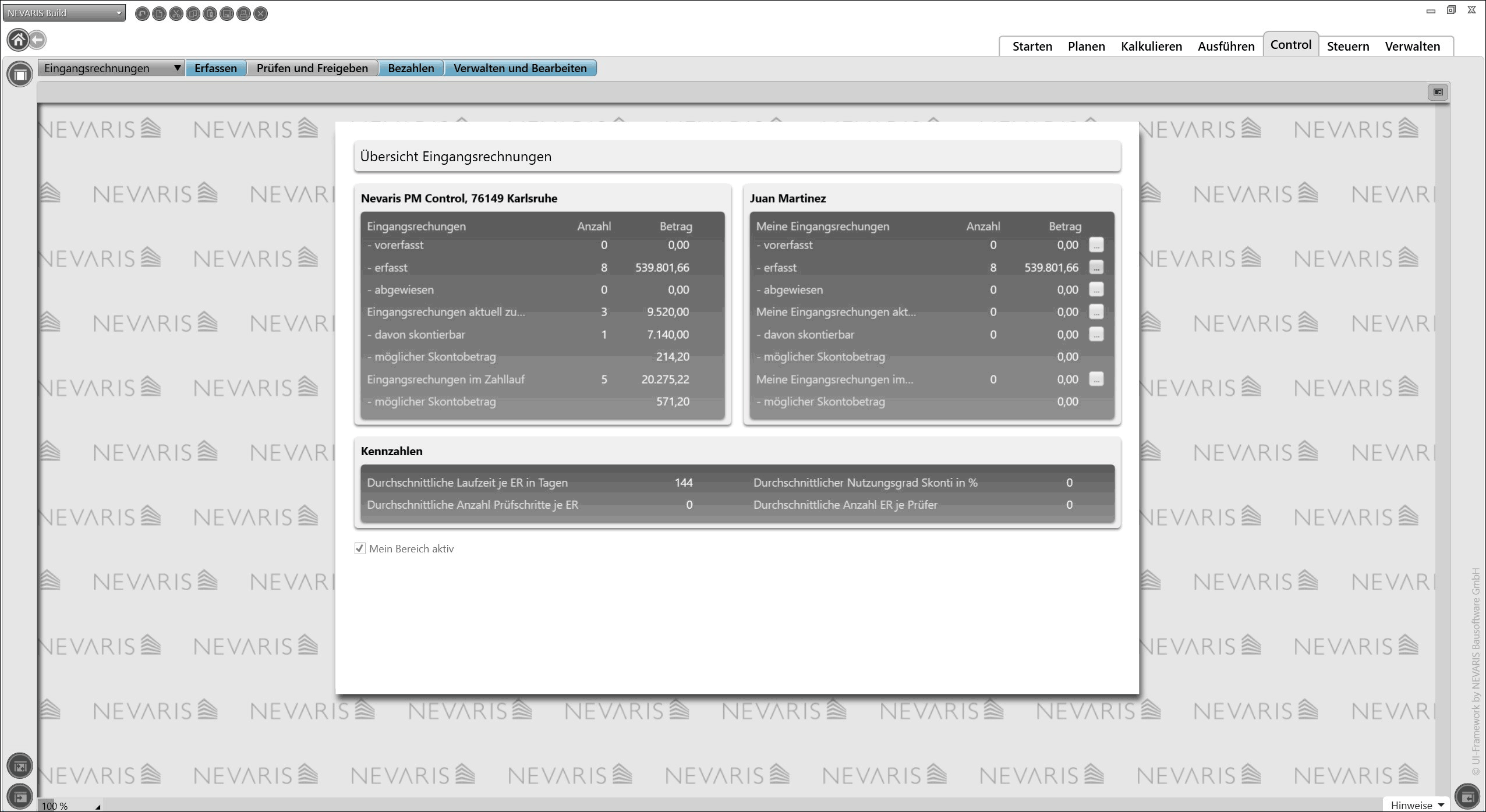This screenshot has width=1486, height=812.
Task: Select the Control tab
Action: click(x=1290, y=45)
